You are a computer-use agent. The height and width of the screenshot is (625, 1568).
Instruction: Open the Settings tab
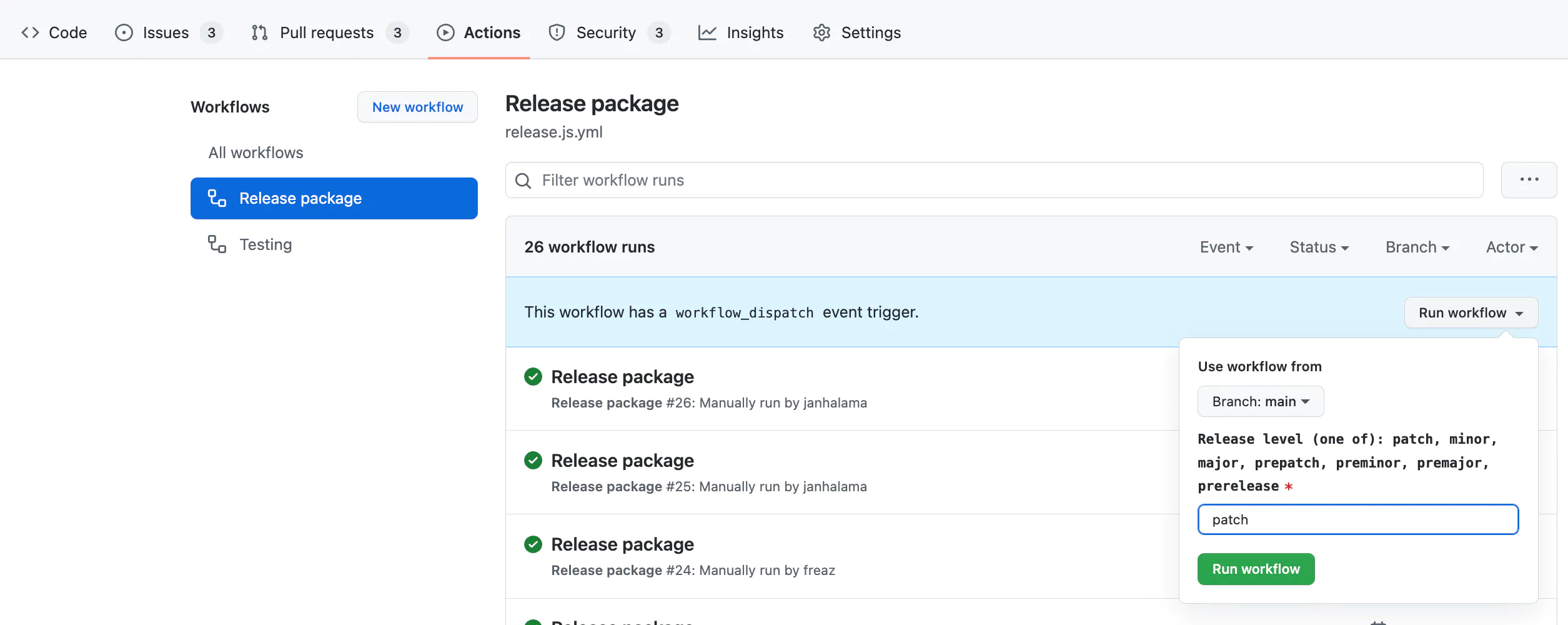pyautogui.click(x=856, y=32)
